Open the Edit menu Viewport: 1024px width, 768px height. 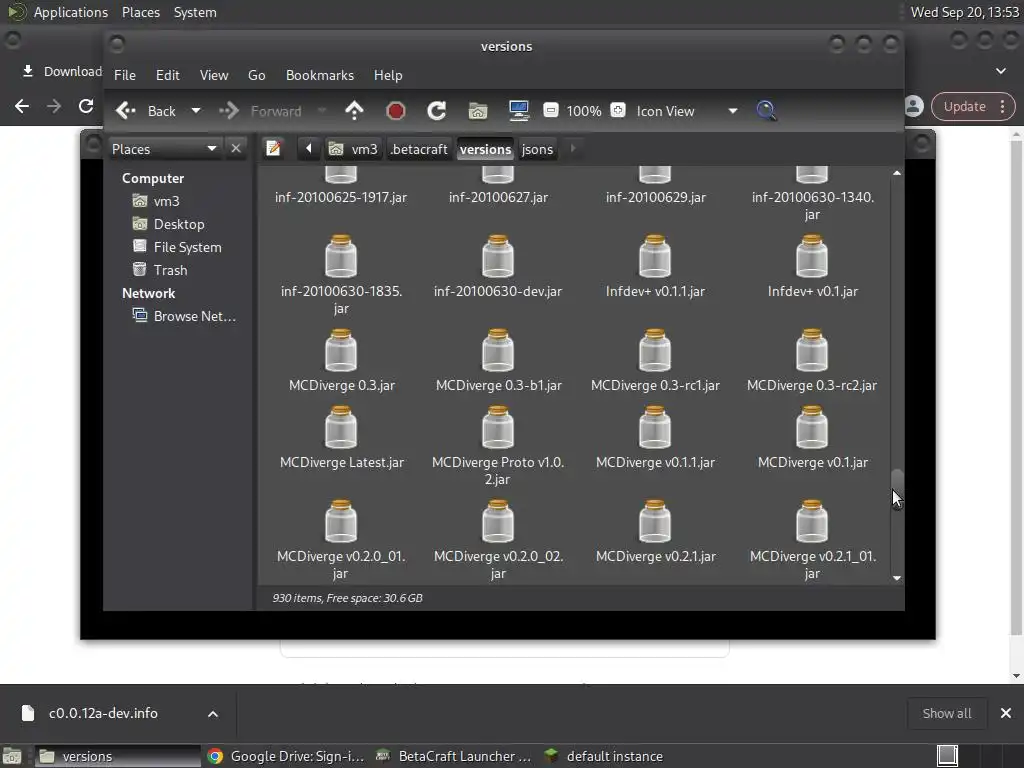[167, 75]
